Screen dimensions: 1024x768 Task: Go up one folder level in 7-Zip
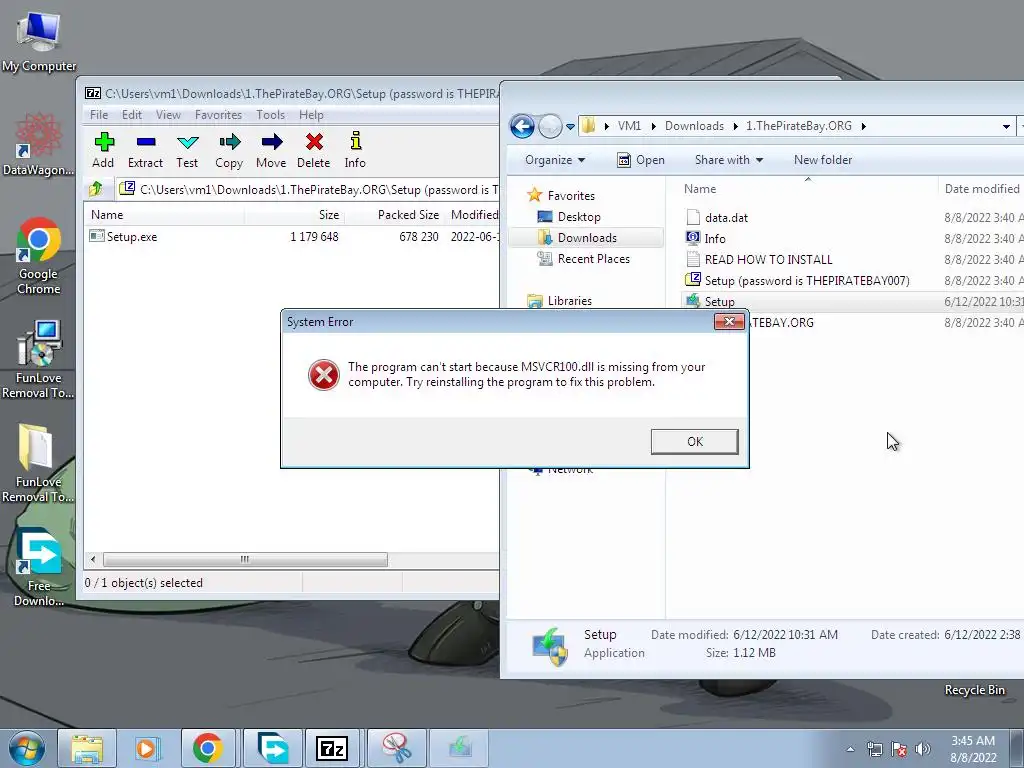[96, 189]
